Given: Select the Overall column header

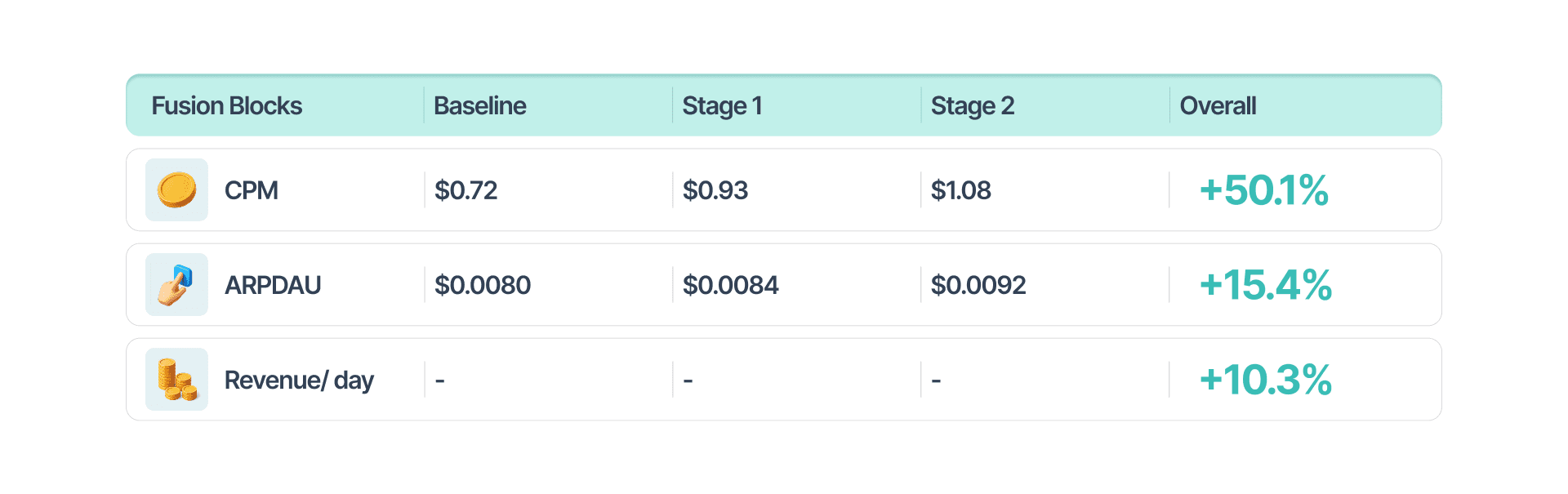Looking at the screenshot, I should [x=1218, y=106].
